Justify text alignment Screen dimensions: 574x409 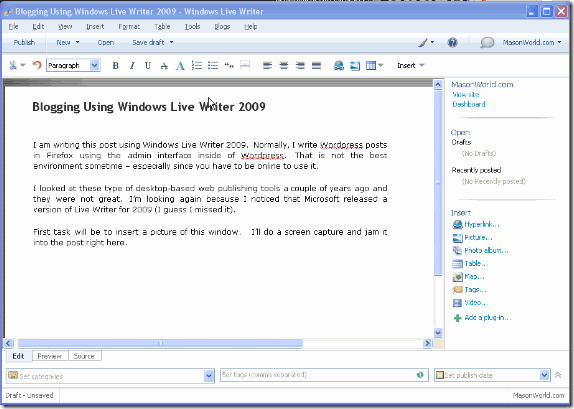[x=316, y=66]
